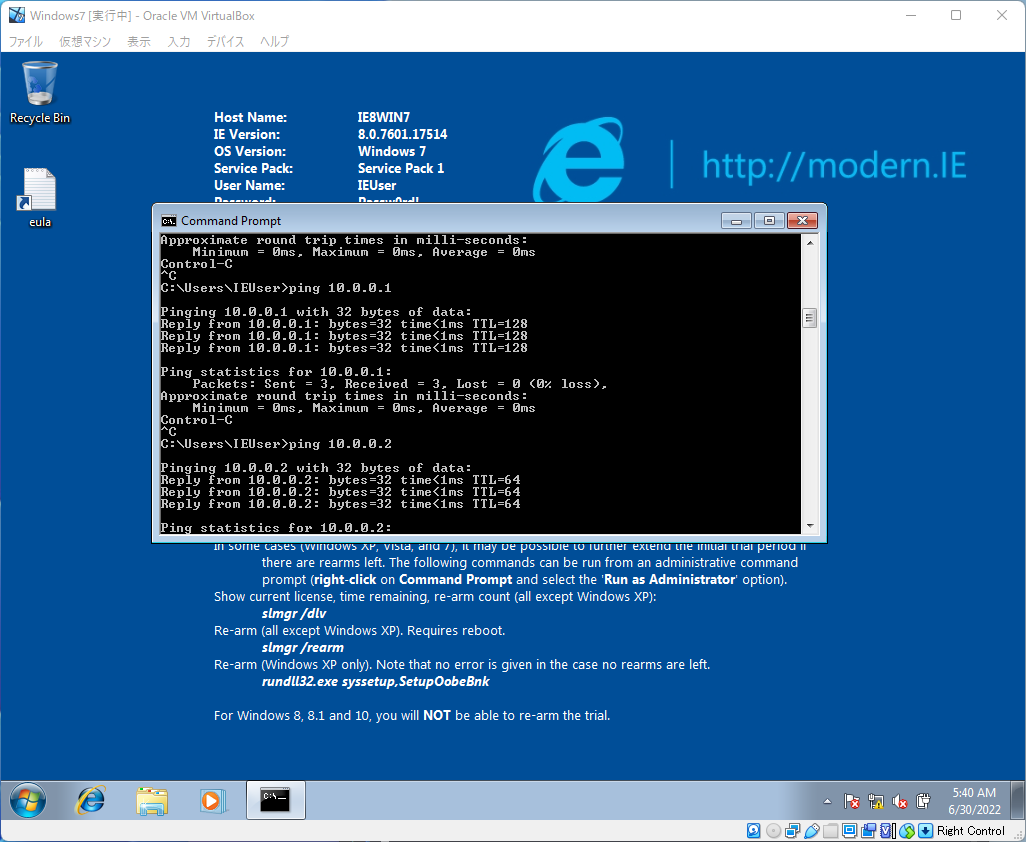Click 'Ping statistics for 10.0.0.1:' line
Screen dimensions: 1026x842
275,372
